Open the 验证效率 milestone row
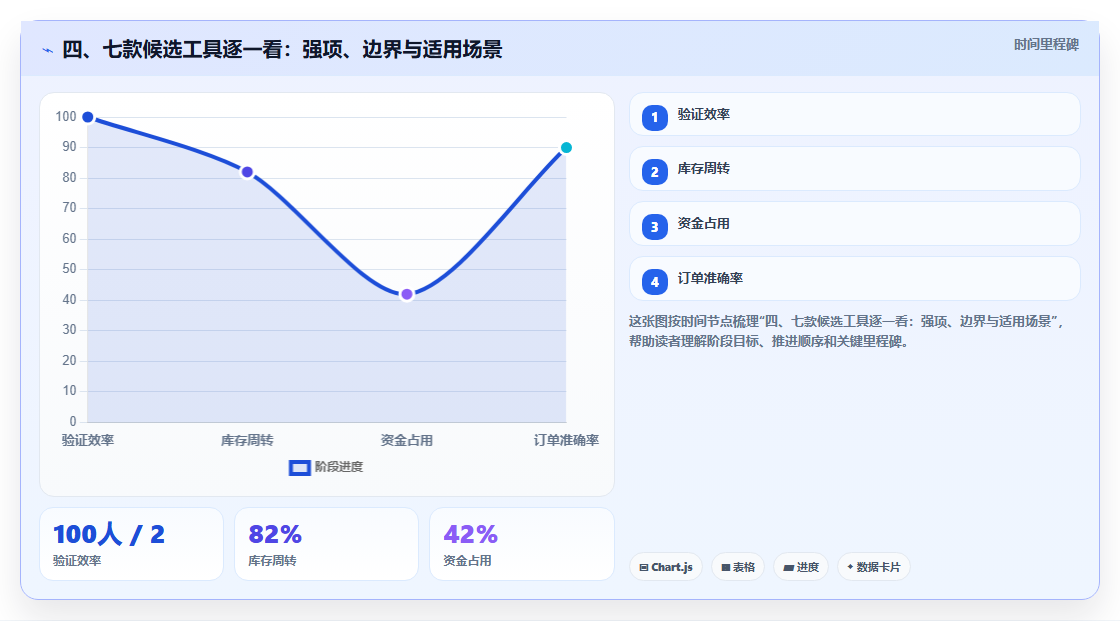Viewport: 1120px width, 621px height. 854,114
